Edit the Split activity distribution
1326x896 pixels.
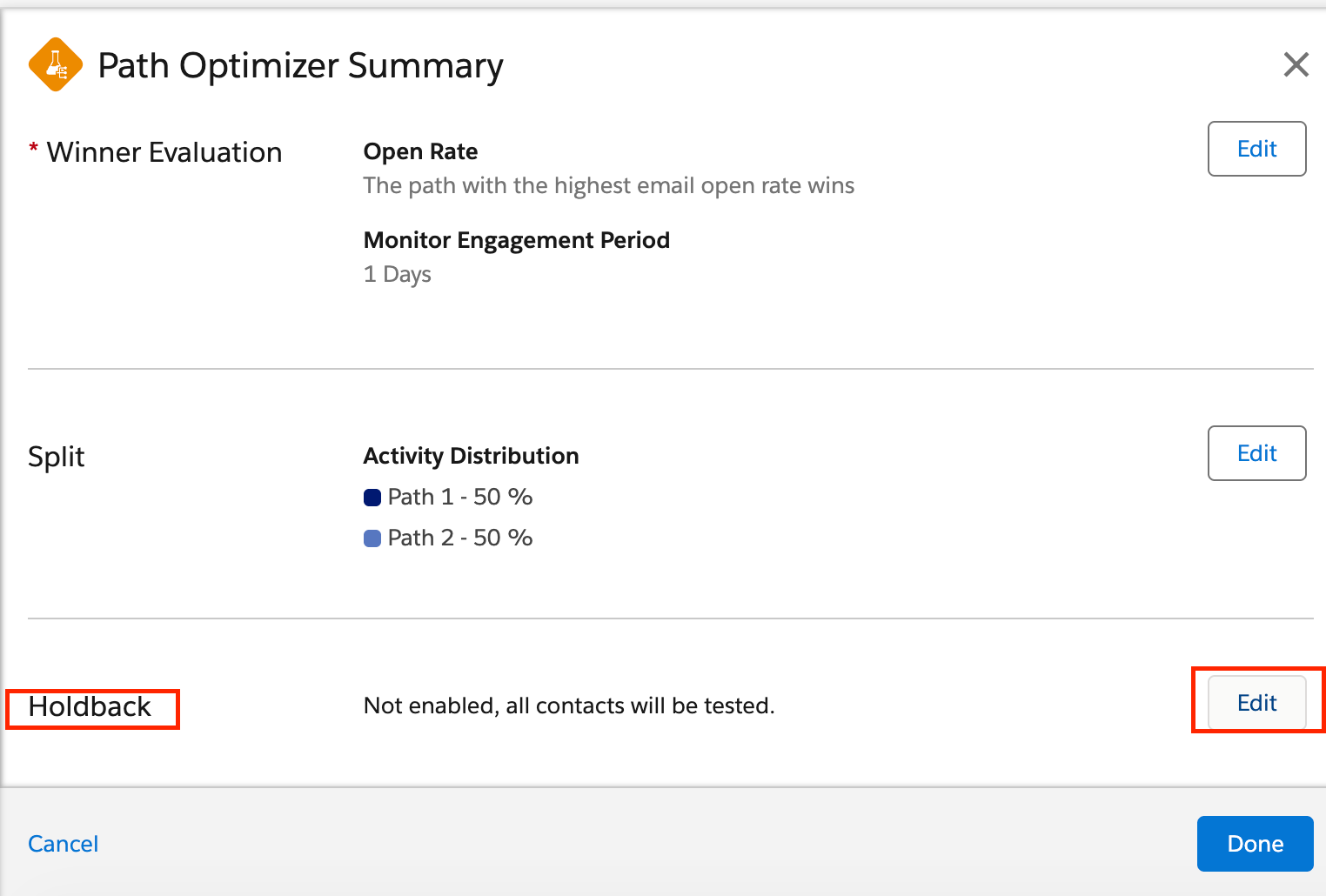[1256, 453]
